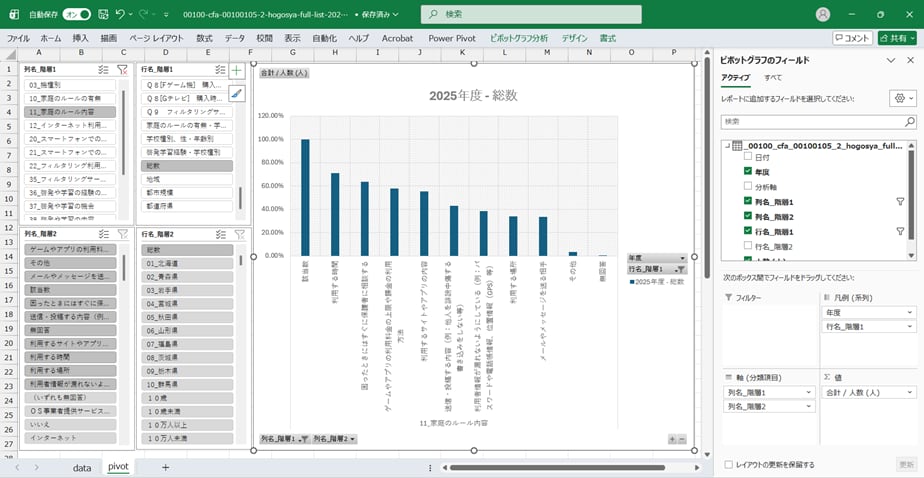Open the 挿入 ribbon tab
The width and height of the screenshot is (924, 478).
(x=81, y=38)
